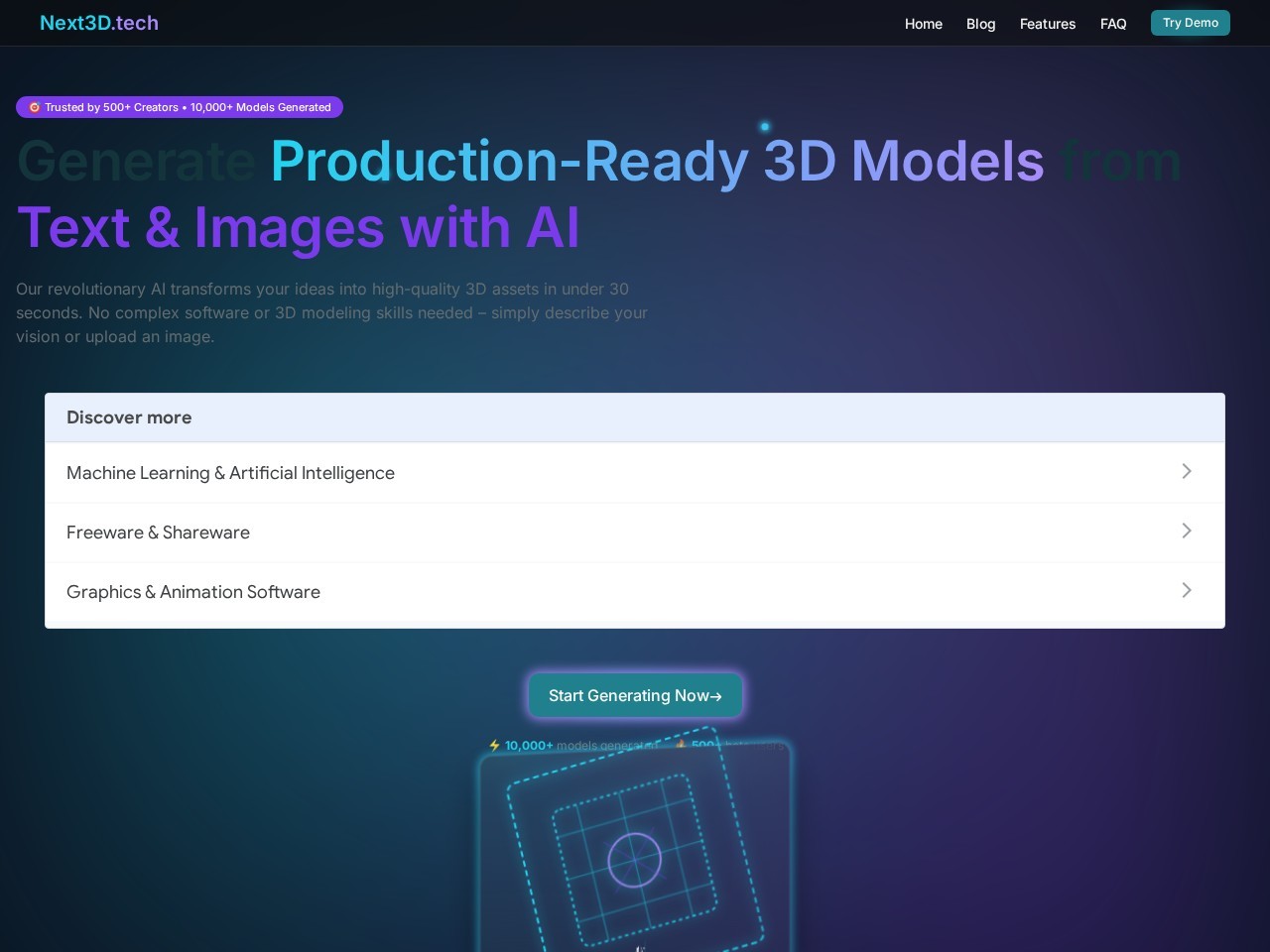This screenshot has height=952, width=1270.
Task: Click Start Generating Now button
Action: [635, 695]
